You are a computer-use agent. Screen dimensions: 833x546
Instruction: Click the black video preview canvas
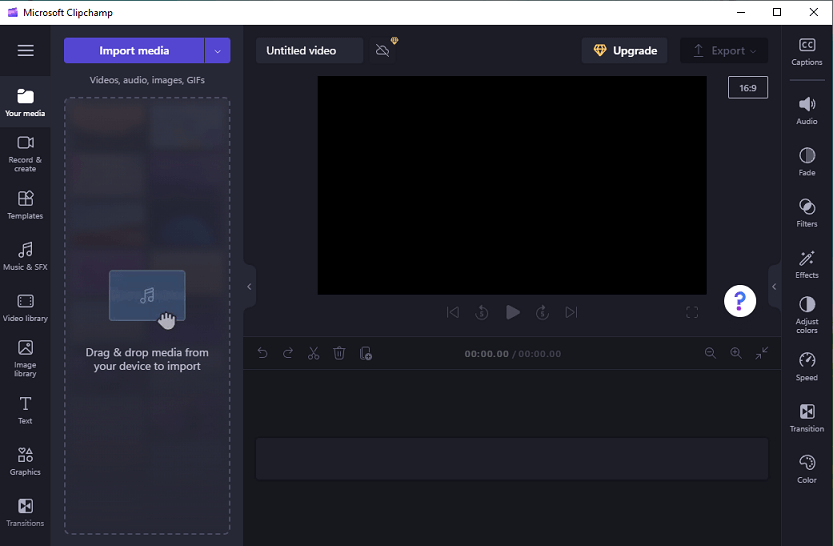click(512, 185)
